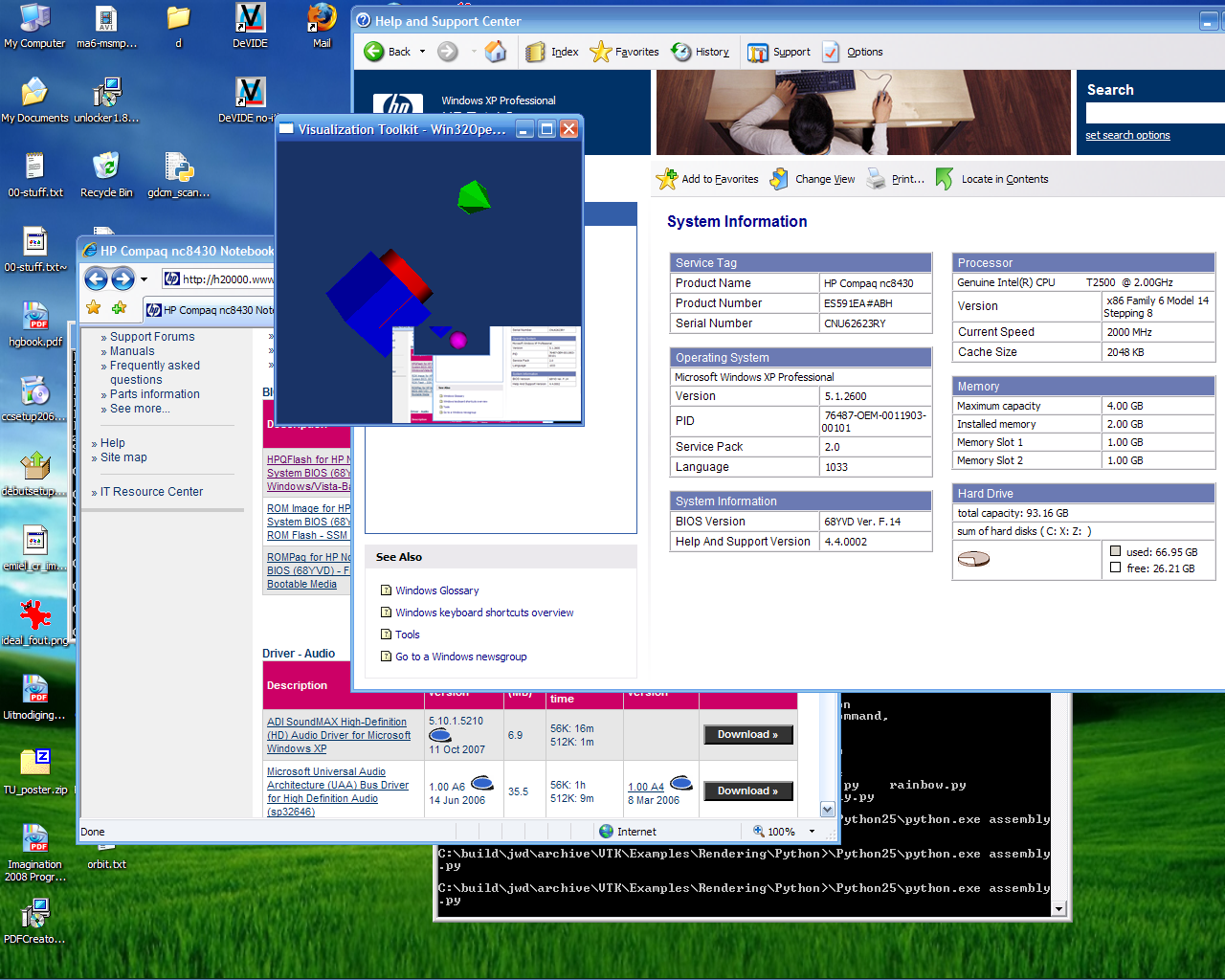The image size is (1225, 980).
Task: Open Go to a Windows newsgroup link
Action: [x=460, y=657]
